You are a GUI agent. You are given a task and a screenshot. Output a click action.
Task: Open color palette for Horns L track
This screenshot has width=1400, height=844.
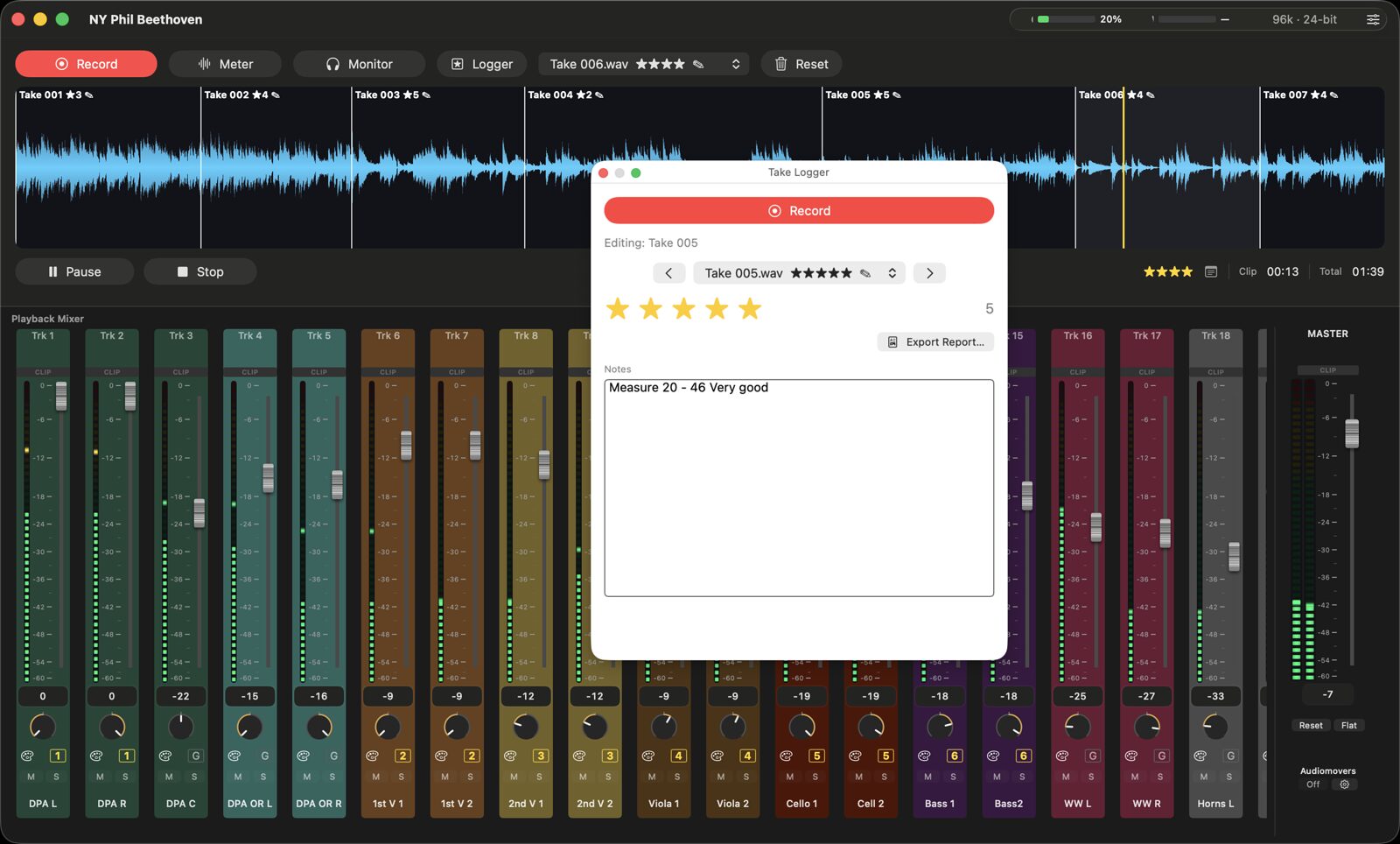pos(1200,756)
